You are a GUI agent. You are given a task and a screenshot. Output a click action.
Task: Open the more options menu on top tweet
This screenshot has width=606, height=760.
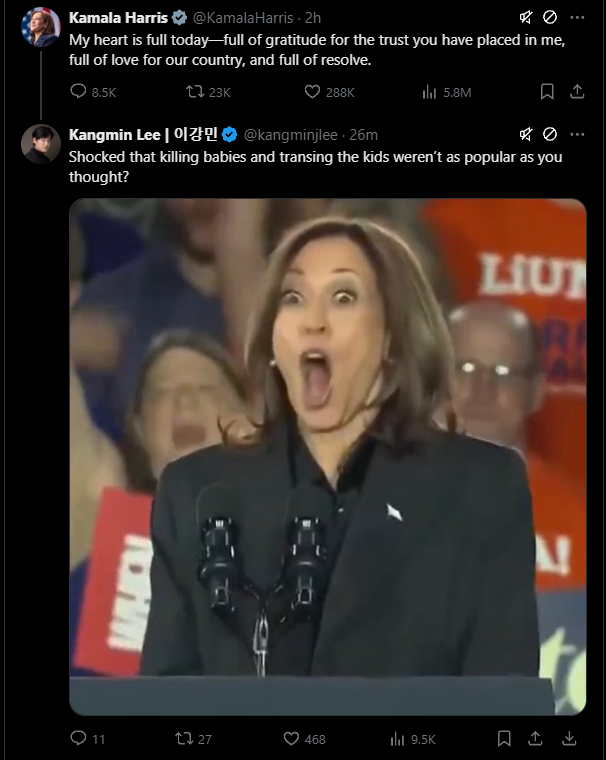[577, 18]
